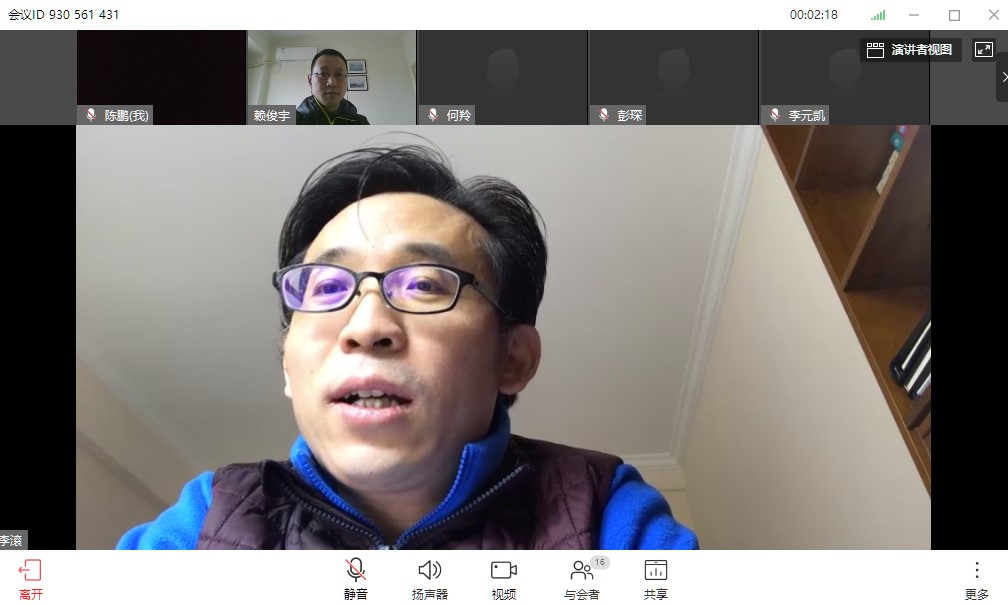Toggle the 视频 camera on or off
1008x605 pixels.
coord(504,580)
